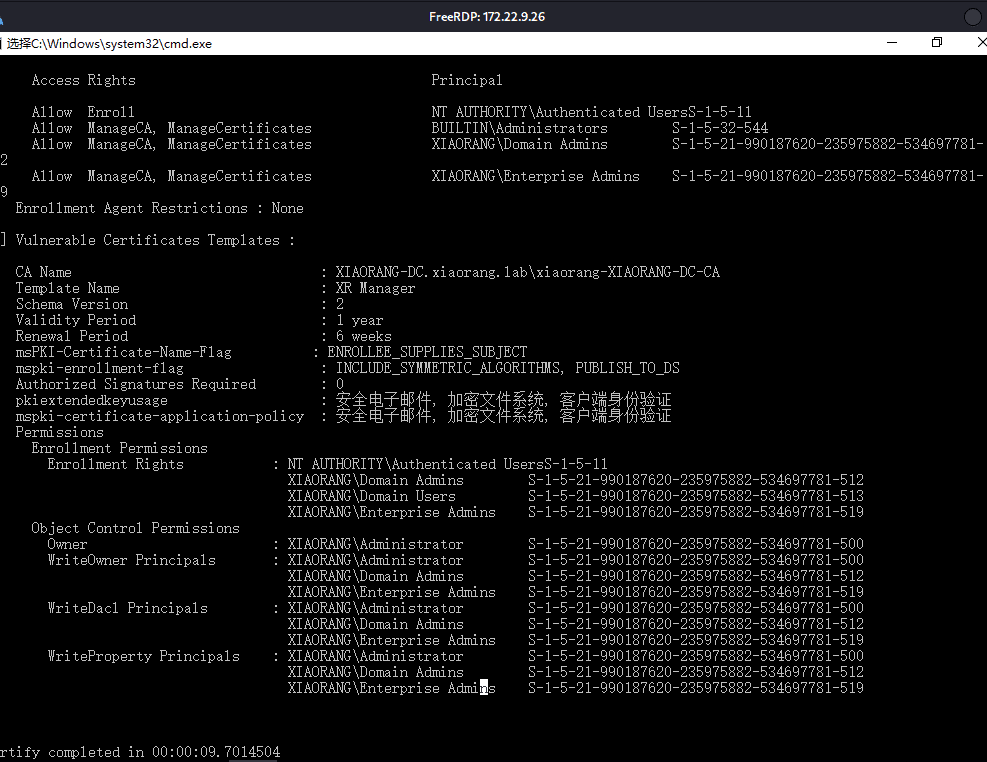Click the FreeRDP: 172.22.9.26 title bar
The image size is (987, 762).
[x=487, y=17]
